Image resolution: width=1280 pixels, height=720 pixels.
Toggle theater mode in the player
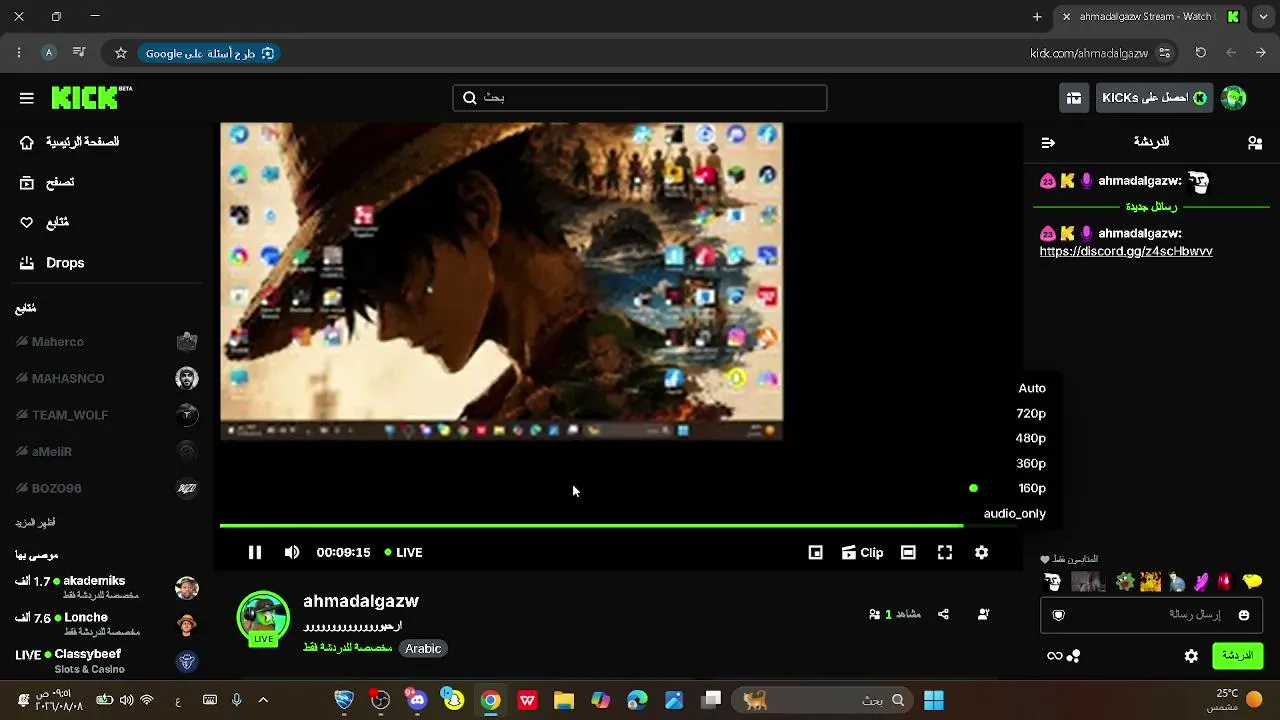coord(908,552)
